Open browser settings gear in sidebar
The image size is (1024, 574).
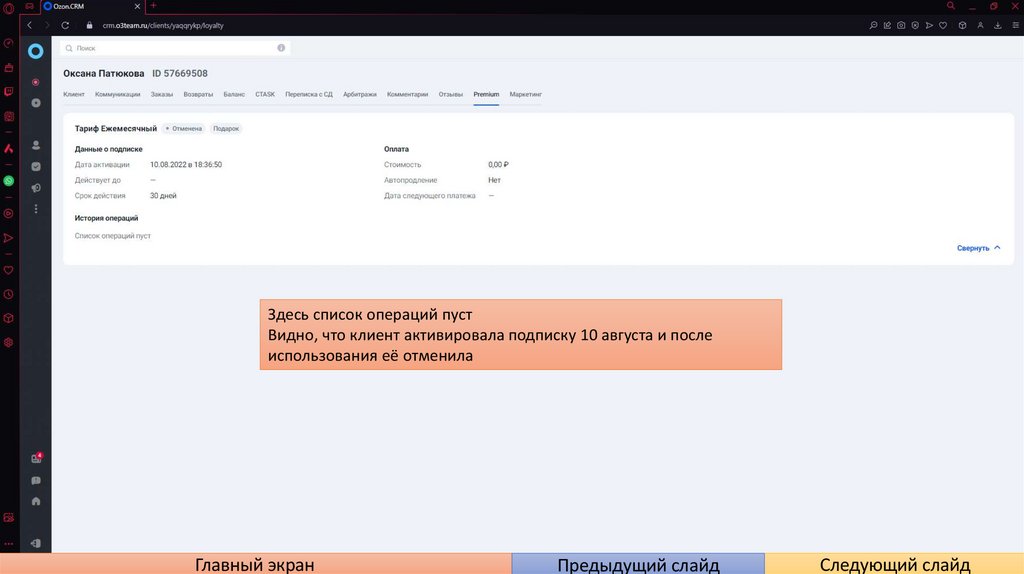pos(8,342)
